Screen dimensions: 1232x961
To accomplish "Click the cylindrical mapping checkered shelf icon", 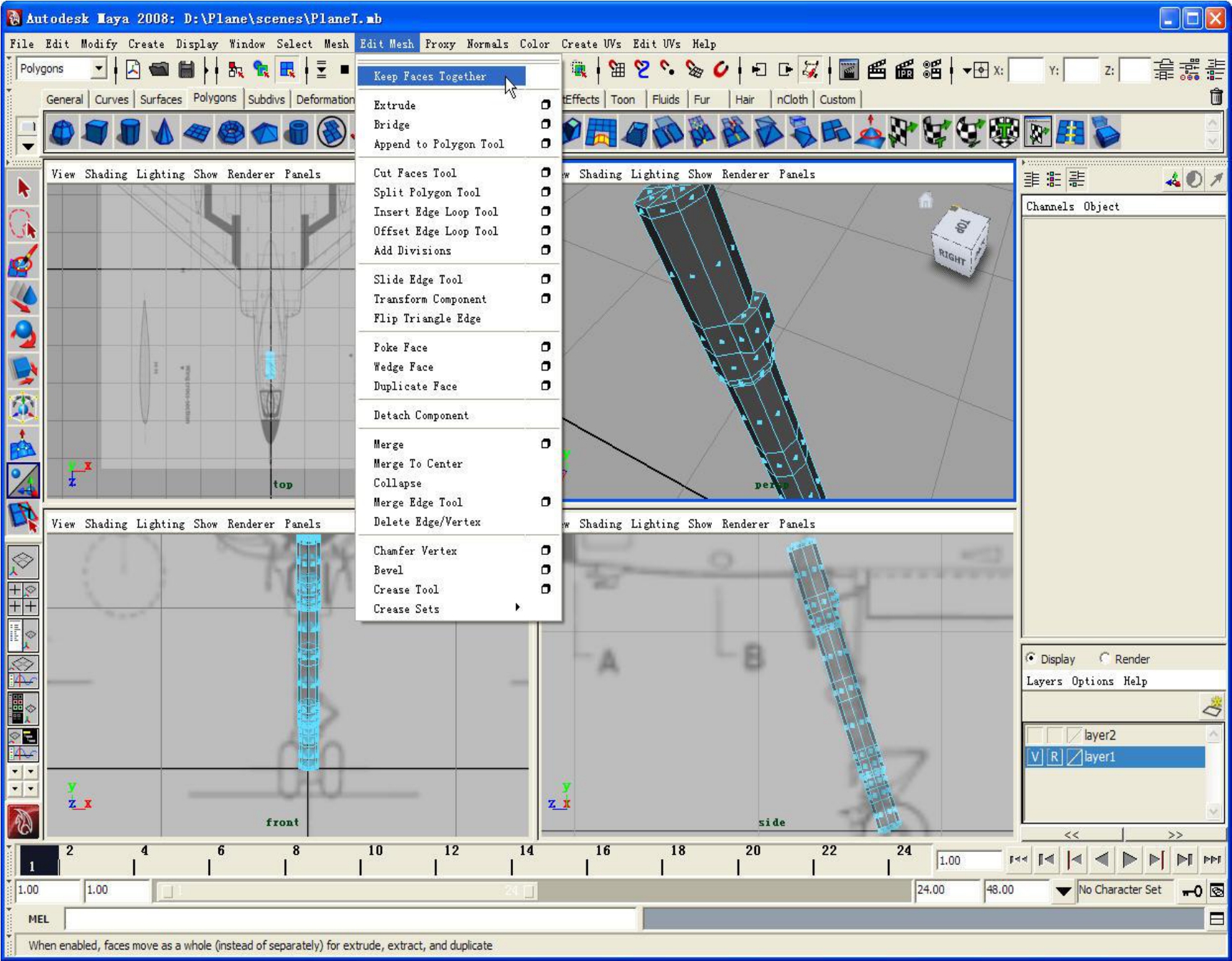I will [936, 133].
